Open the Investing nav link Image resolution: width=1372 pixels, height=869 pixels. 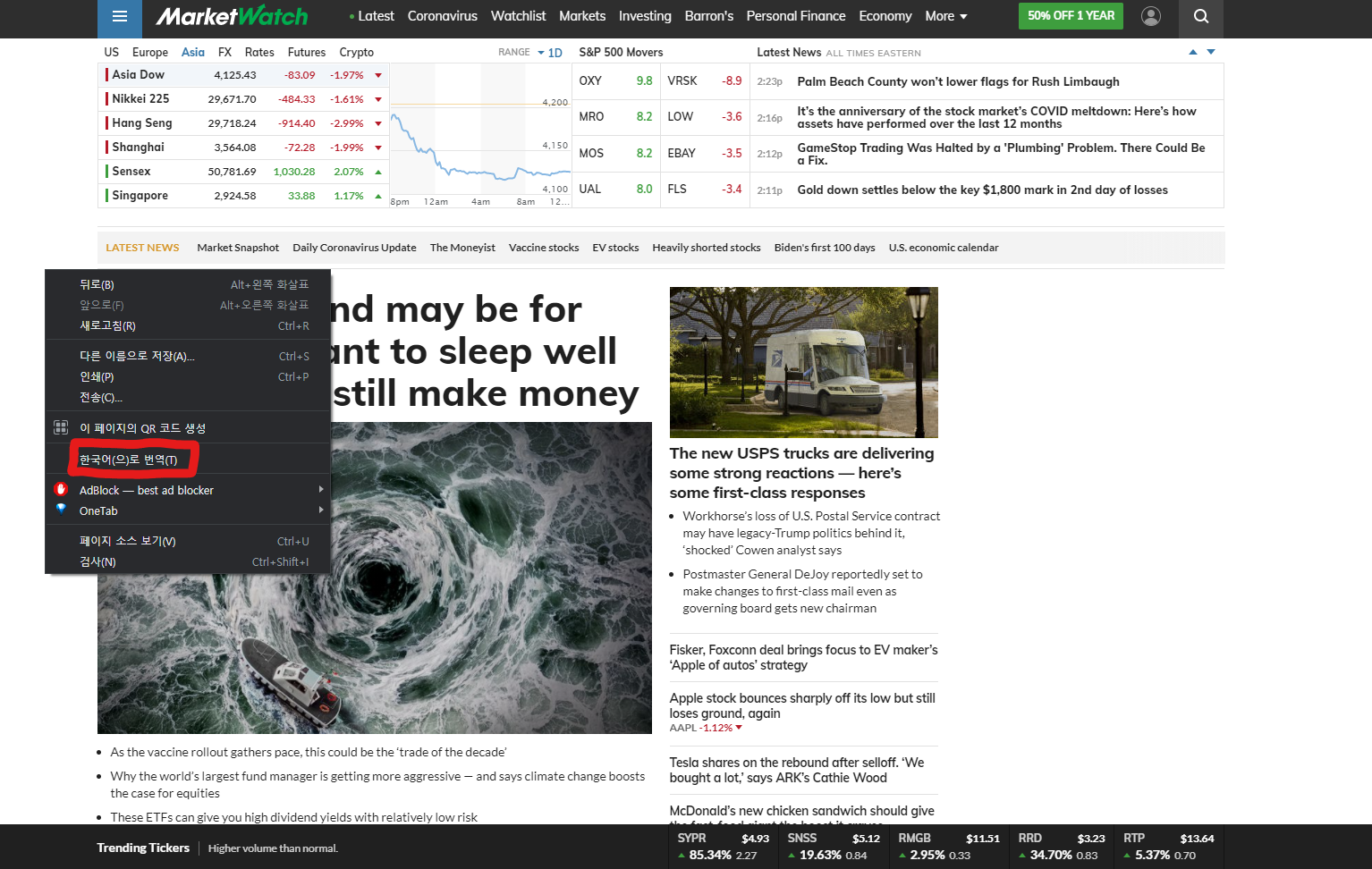(645, 16)
